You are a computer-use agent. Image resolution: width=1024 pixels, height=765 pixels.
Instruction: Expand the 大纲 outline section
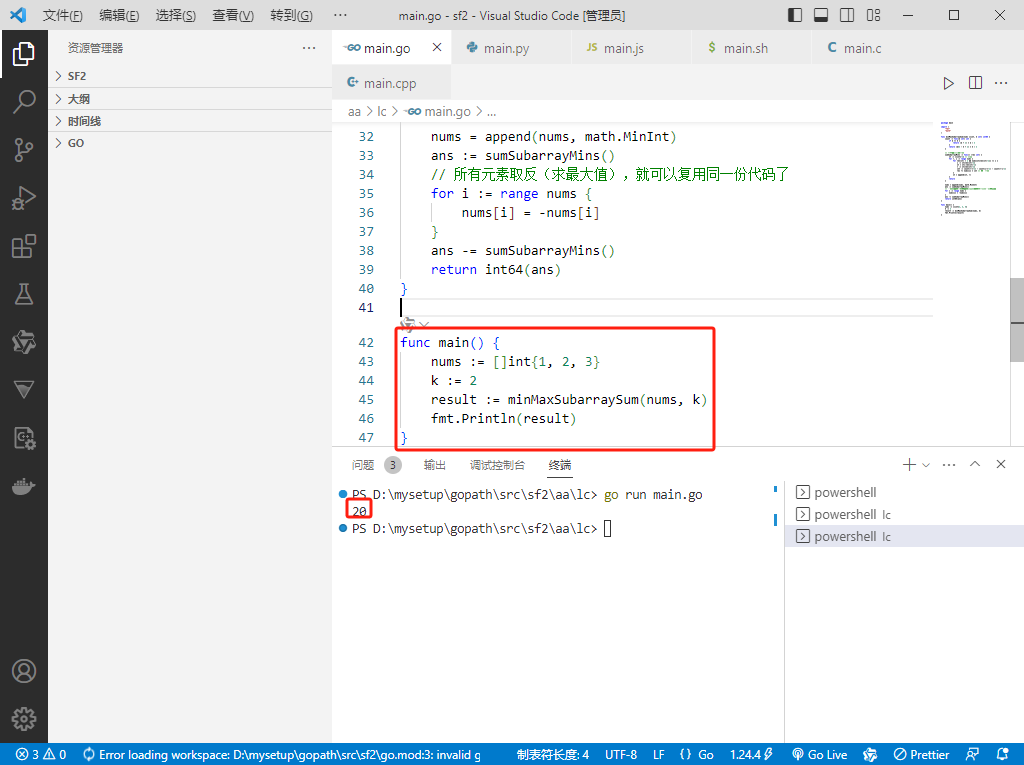(190, 99)
